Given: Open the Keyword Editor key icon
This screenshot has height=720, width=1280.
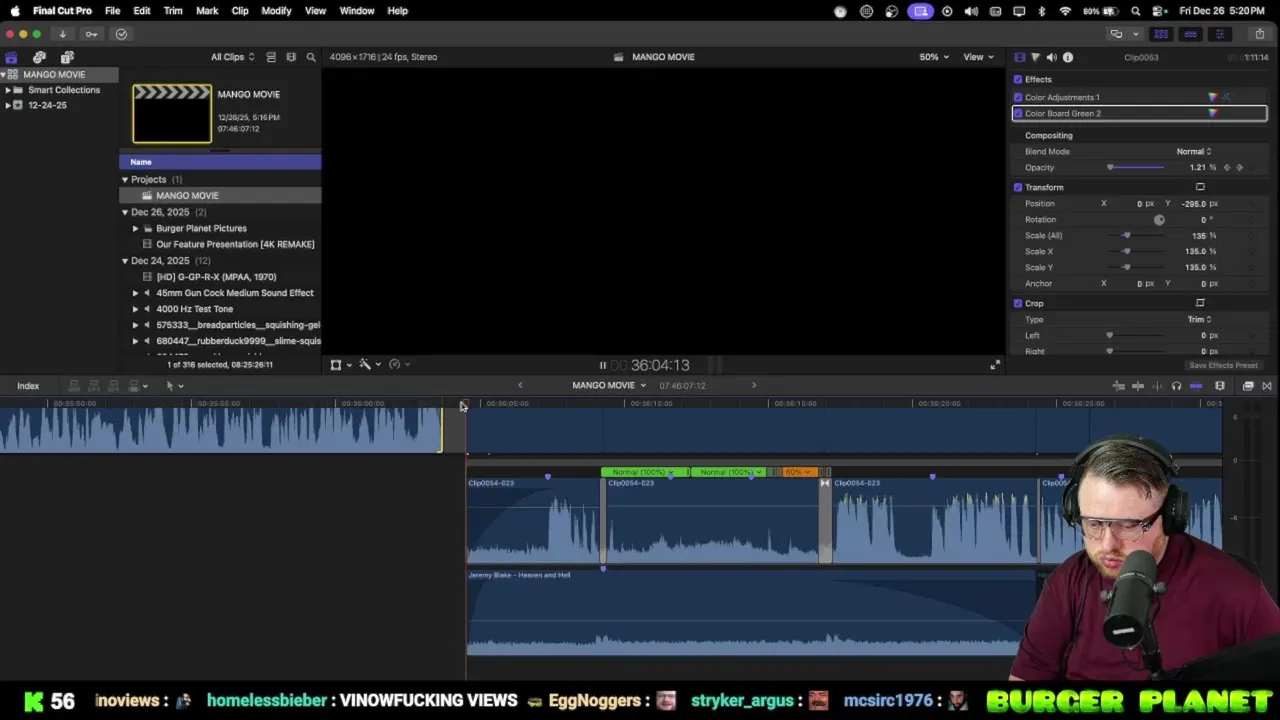Looking at the screenshot, I should [x=91, y=34].
